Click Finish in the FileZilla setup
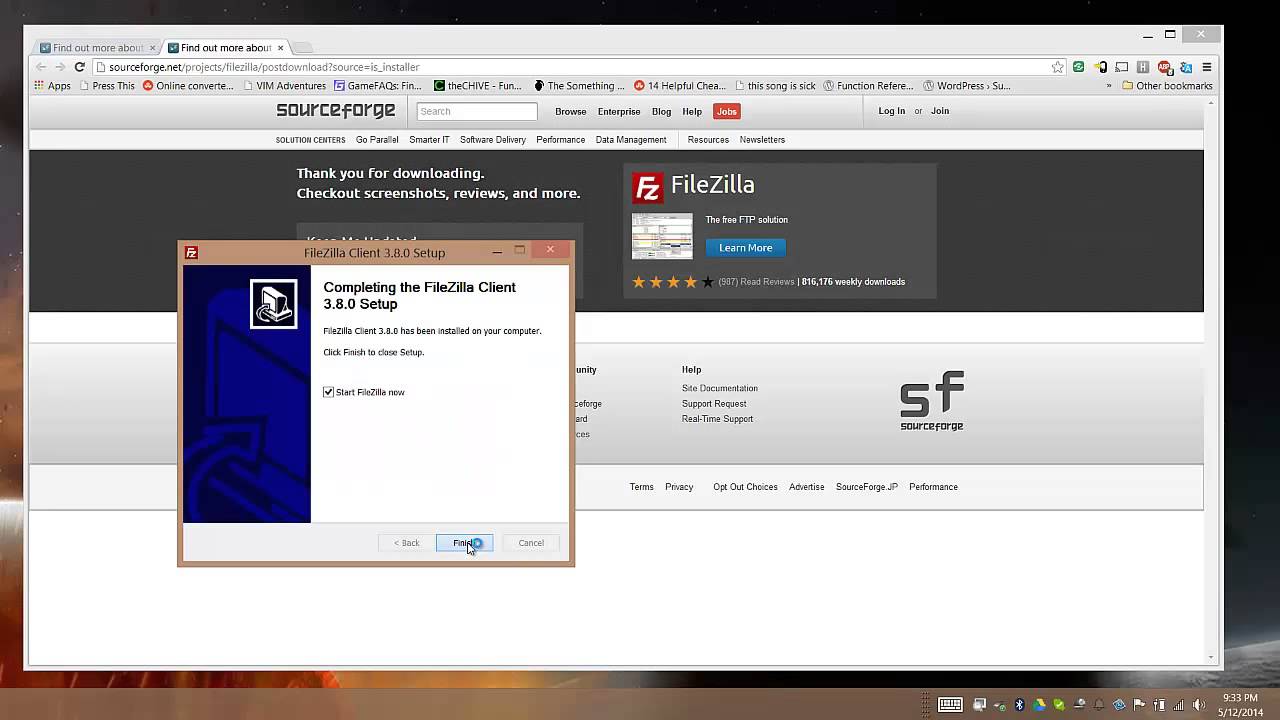 [x=464, y=543]
